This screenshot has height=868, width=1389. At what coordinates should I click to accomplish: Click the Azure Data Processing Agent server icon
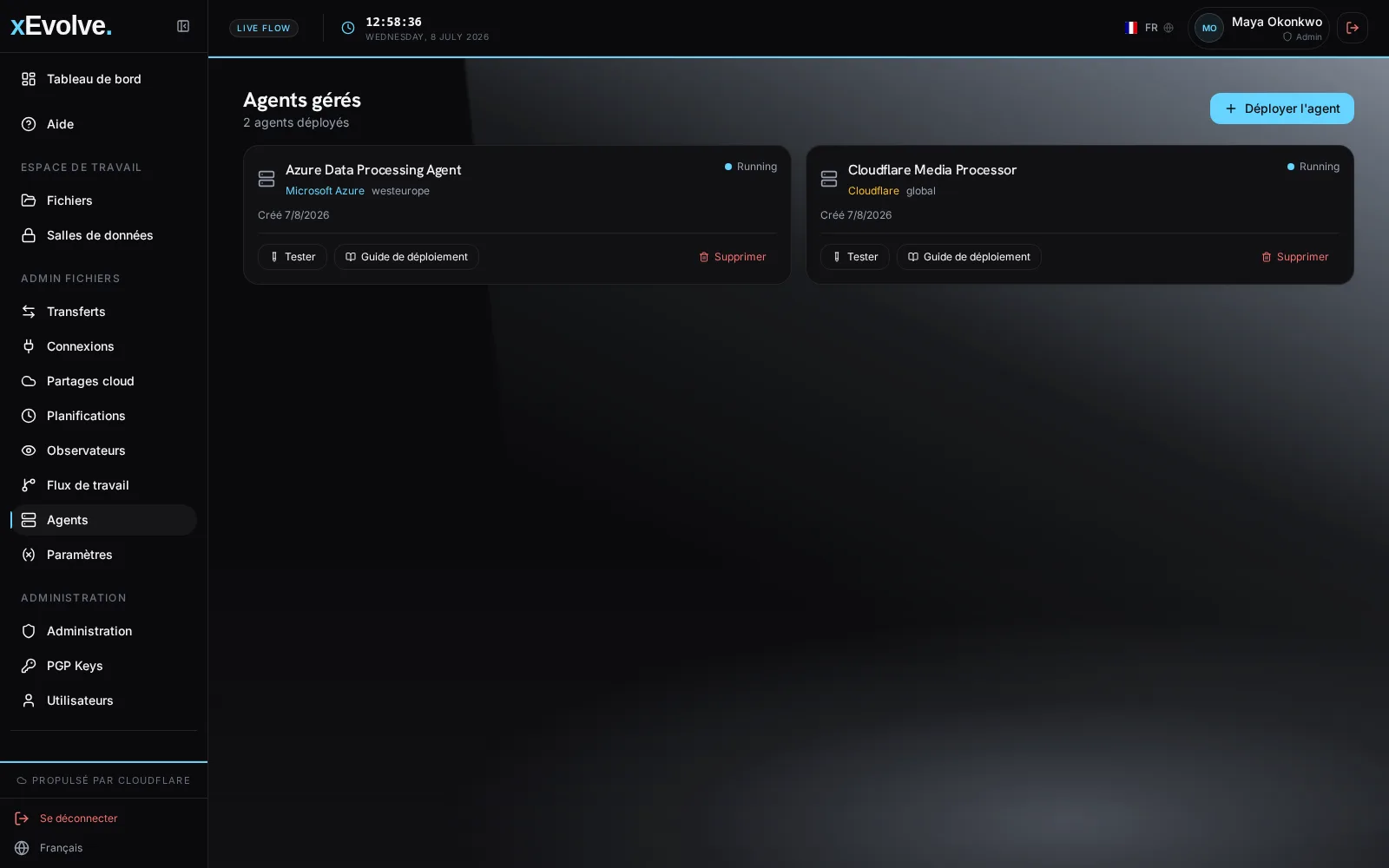pos(267,179)
